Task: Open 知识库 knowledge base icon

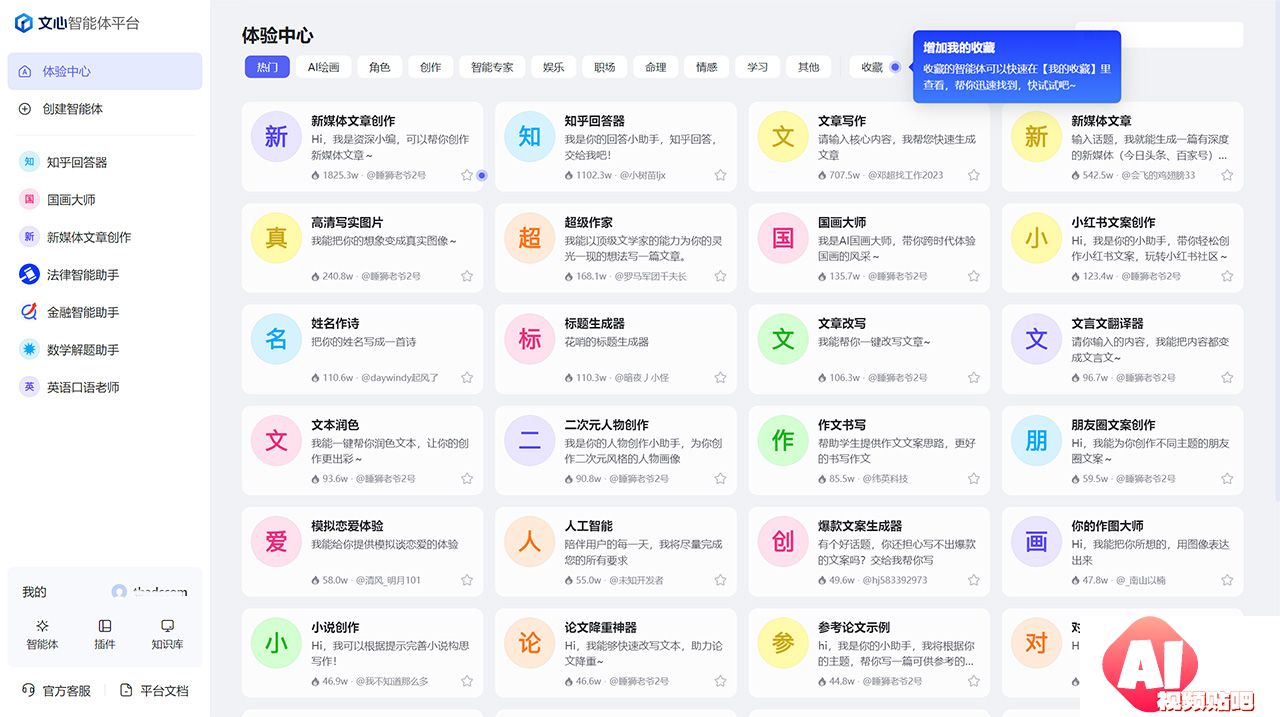Action: tap(167, 626)
